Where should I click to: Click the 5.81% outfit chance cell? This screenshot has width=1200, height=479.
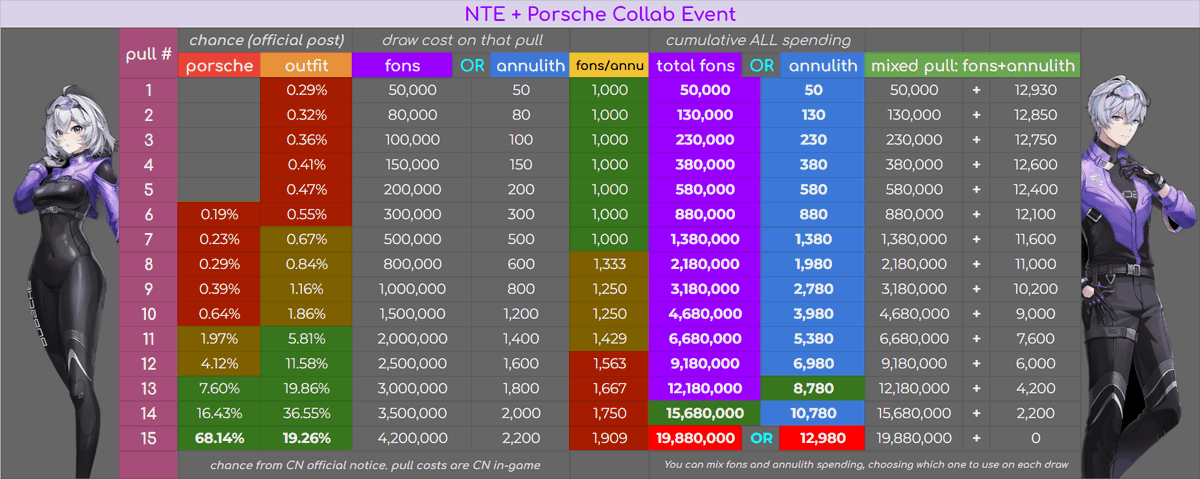click(x=305, y=338)
